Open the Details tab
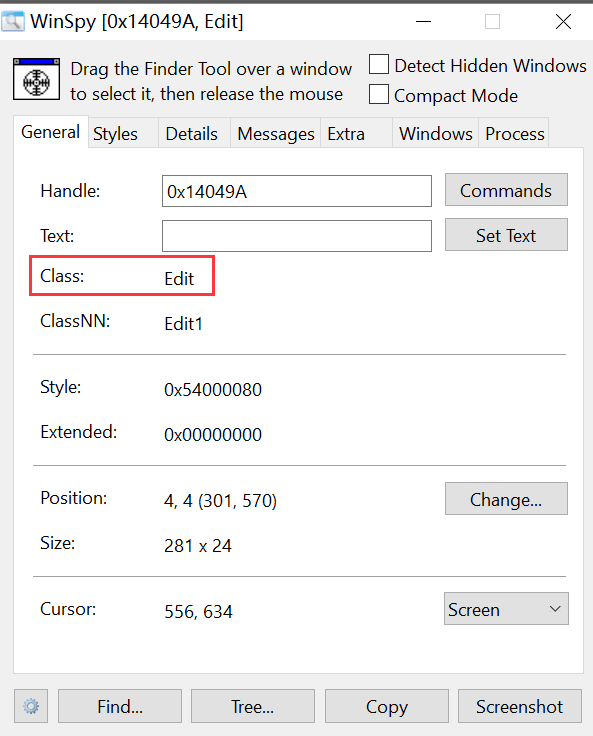This screenshot has height=736, width=593. point(194,134)
